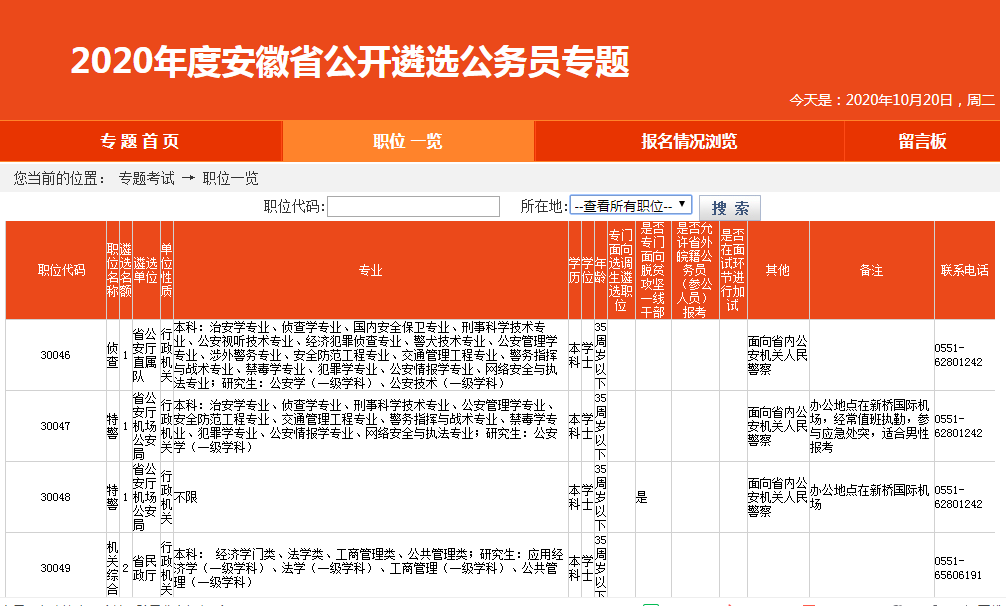Switch to the 职位一览 tab
The image size is (1006, 606).
coord(408,141)
